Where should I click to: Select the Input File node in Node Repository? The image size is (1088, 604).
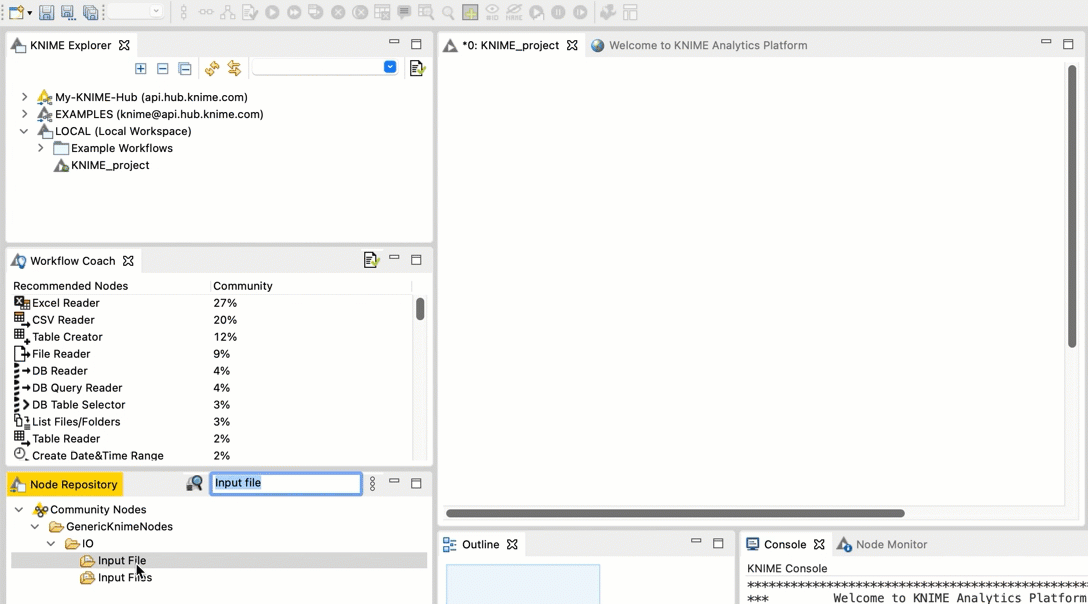coord(121,561)
